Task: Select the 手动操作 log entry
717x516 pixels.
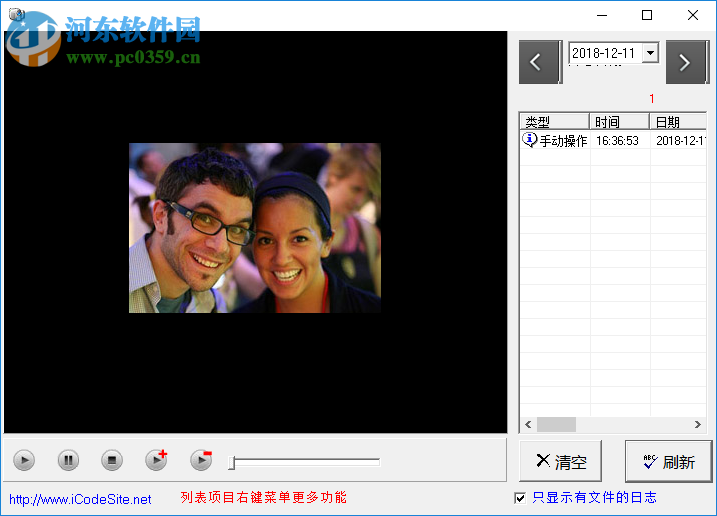Action: click(613, 140)
